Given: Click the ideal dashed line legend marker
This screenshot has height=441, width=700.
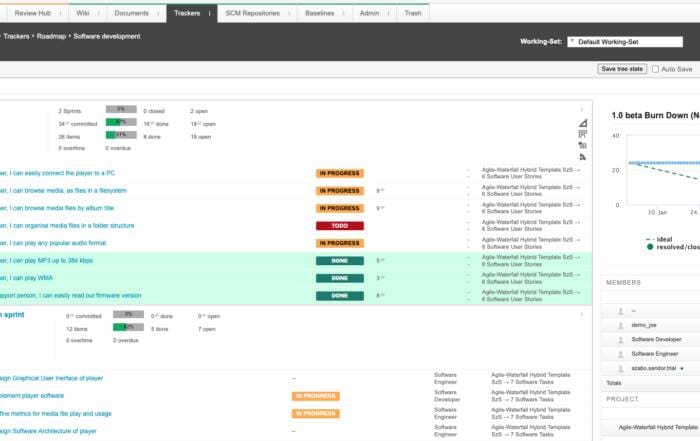Looking at the screenshot, I should pos(650,240).
